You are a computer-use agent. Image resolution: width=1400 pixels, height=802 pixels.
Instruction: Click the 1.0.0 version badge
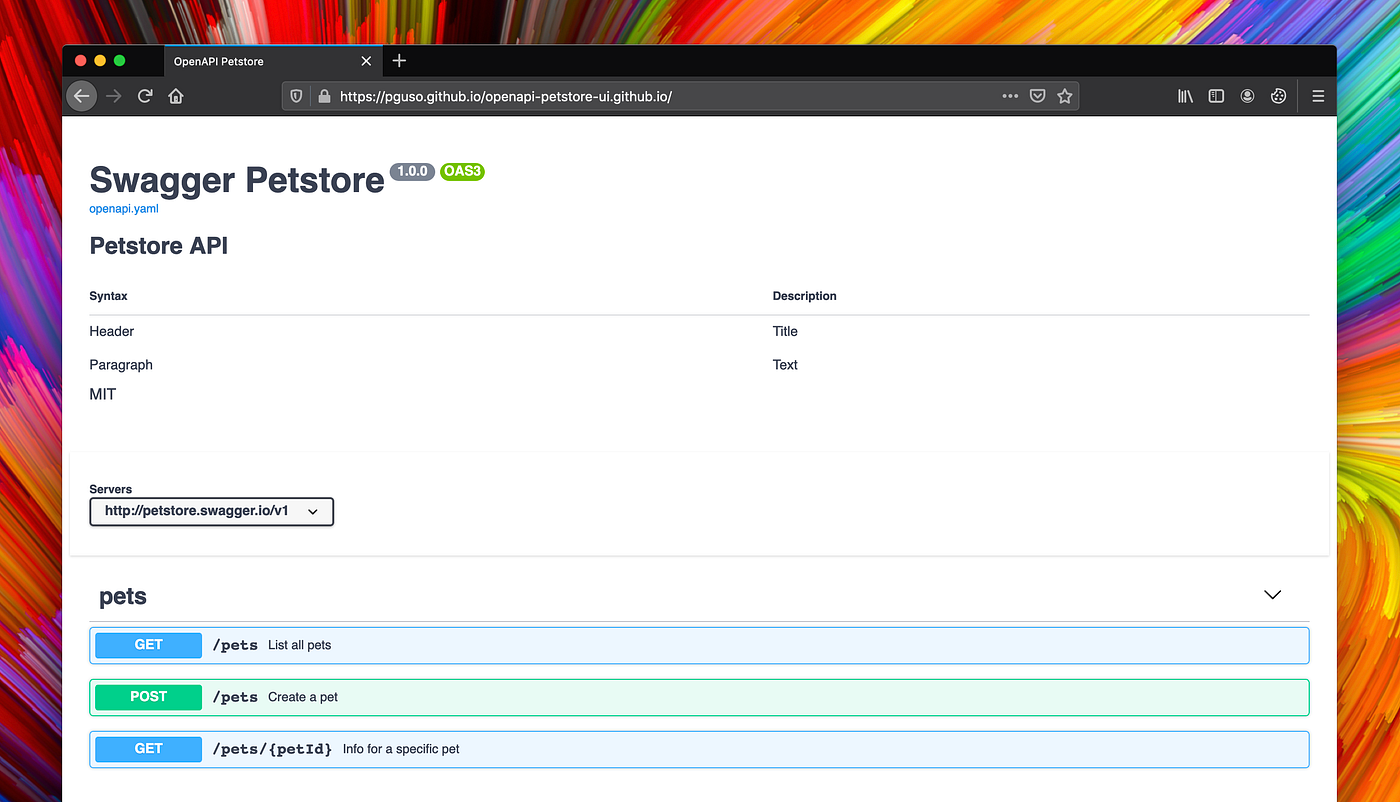412,172
